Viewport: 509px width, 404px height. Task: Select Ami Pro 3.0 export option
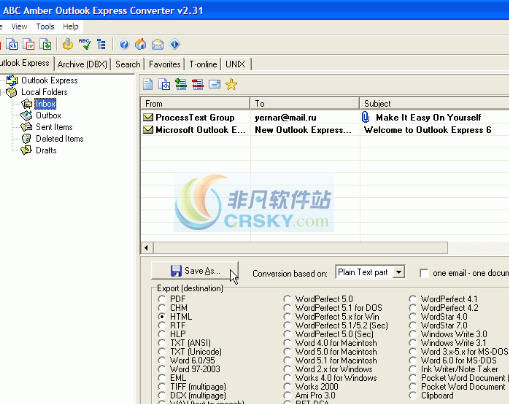(287, 396)
